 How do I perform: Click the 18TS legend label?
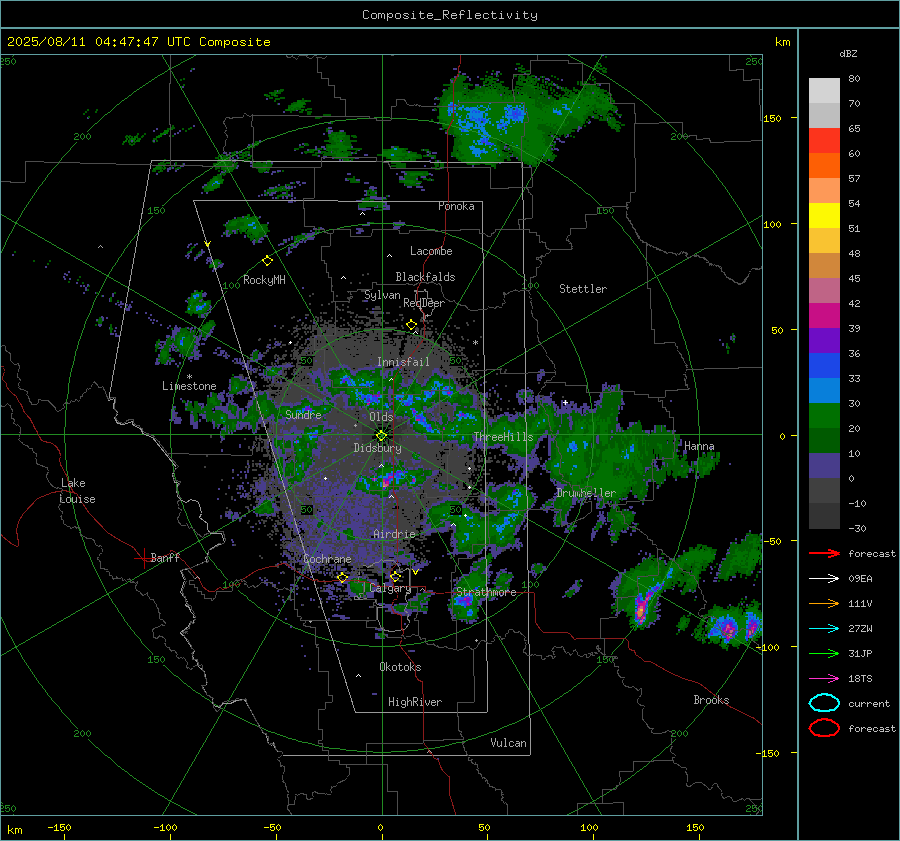[860, 679]
